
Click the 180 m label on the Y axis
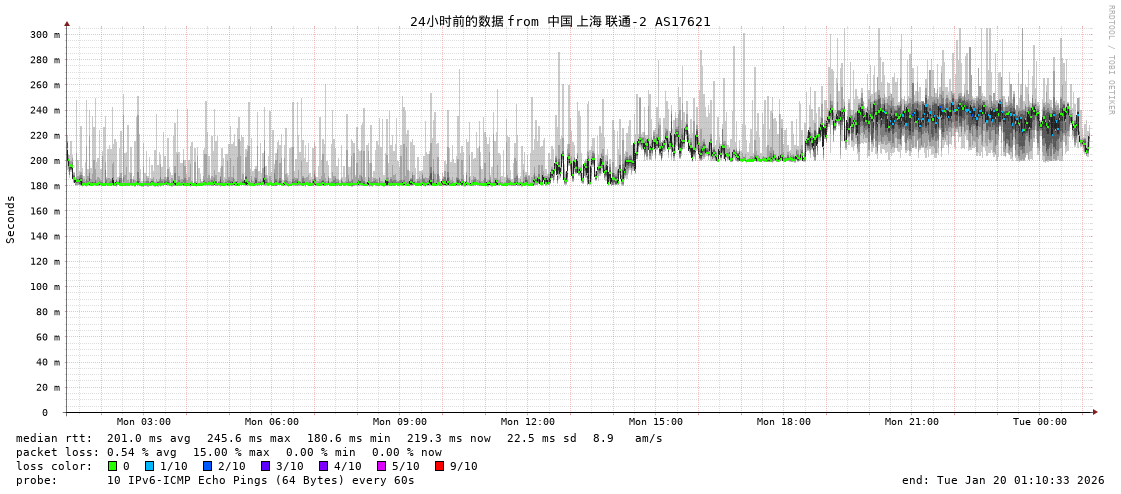pyautogui.click(x=44, y=186)
